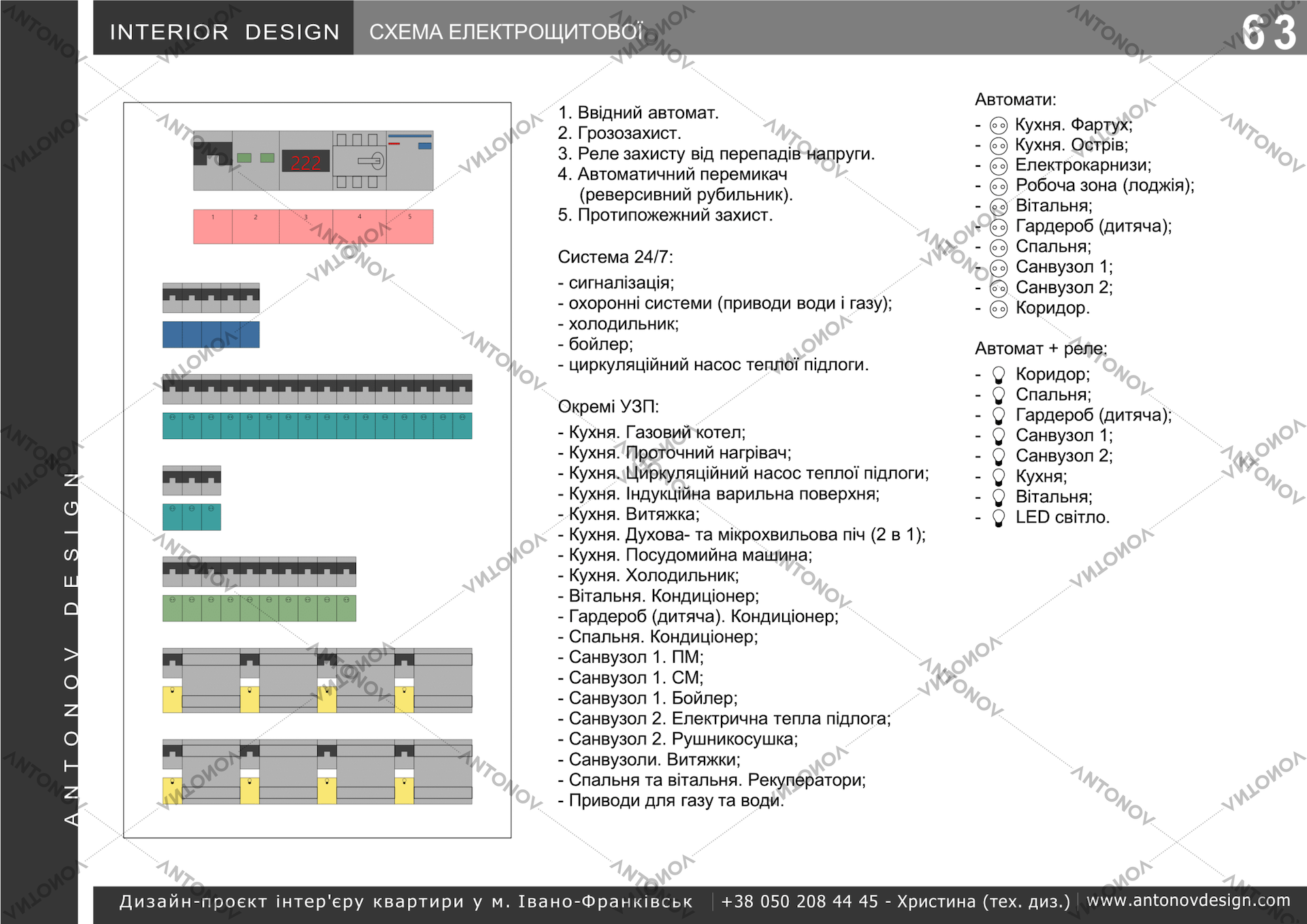The height and width of the screenshot is (924, 1307).
Task: Select the bulb icon beside "Кухня;"
Action: pos(999,478)
